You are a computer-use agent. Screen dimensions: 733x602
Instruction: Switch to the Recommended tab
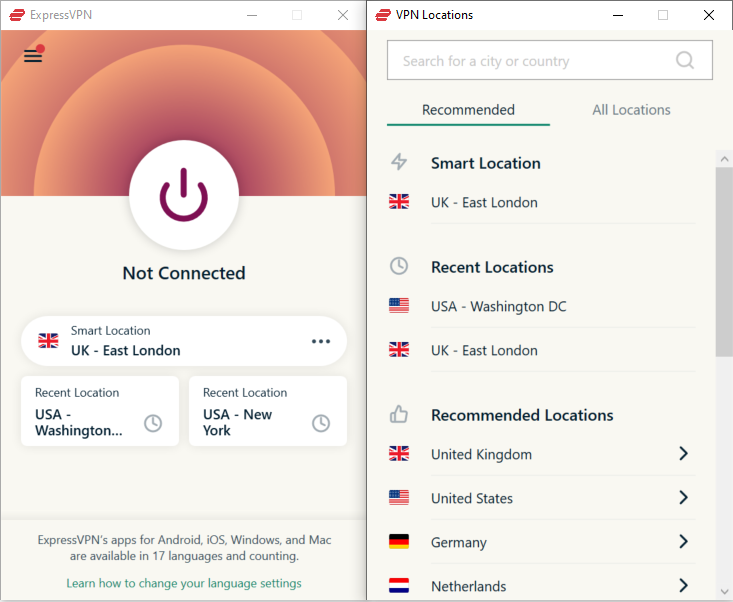click(468, 110)
